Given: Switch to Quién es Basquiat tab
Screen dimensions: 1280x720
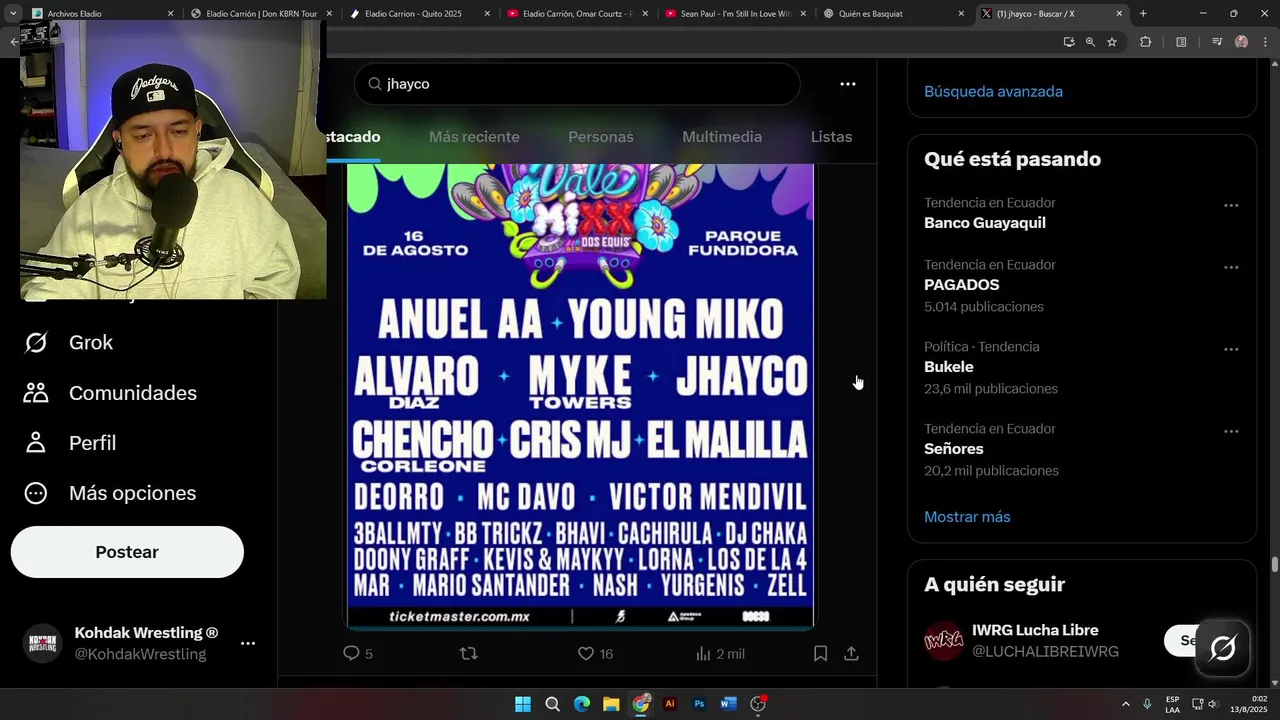Looking at the screenshot, I should click(894, 14).
